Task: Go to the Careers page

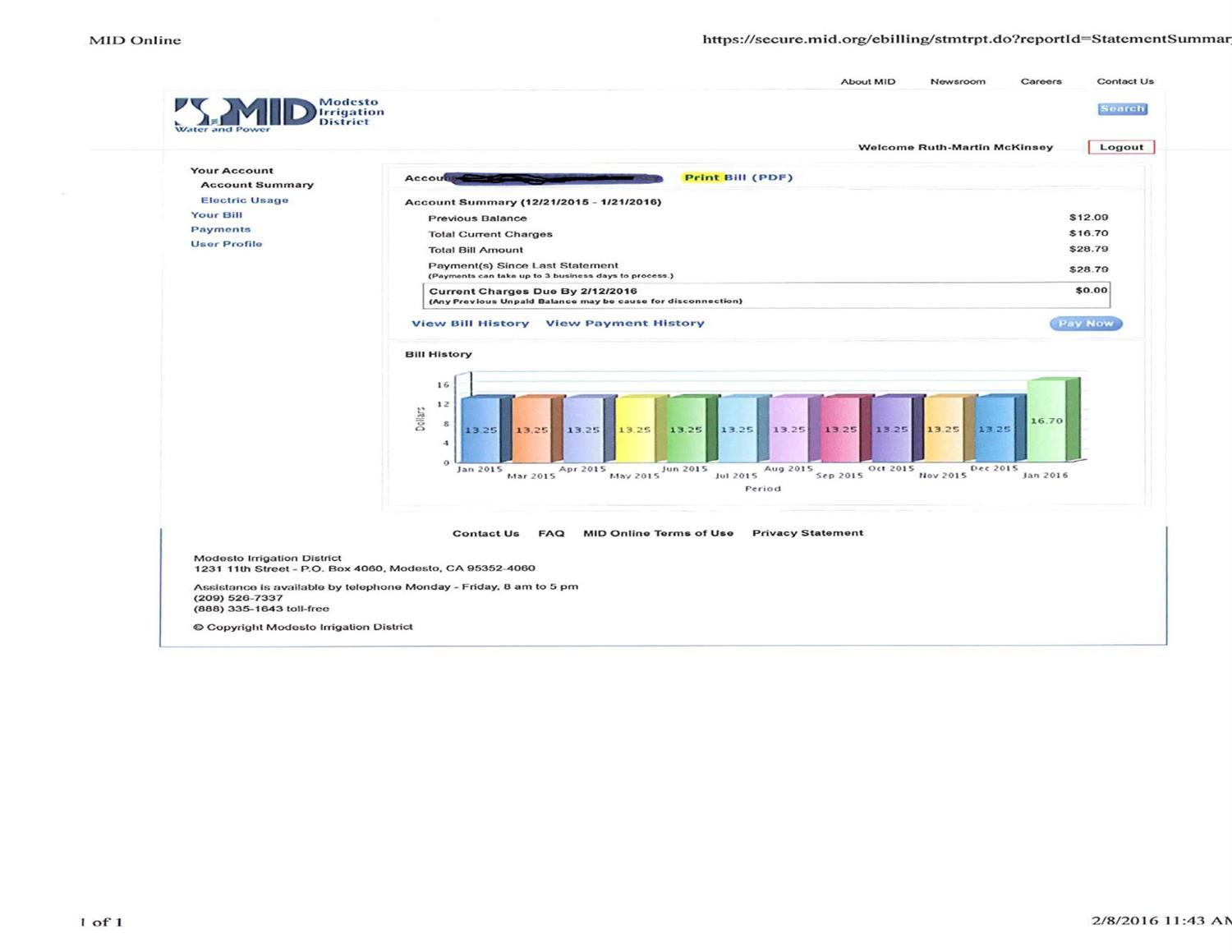Action: (1041, 81)
